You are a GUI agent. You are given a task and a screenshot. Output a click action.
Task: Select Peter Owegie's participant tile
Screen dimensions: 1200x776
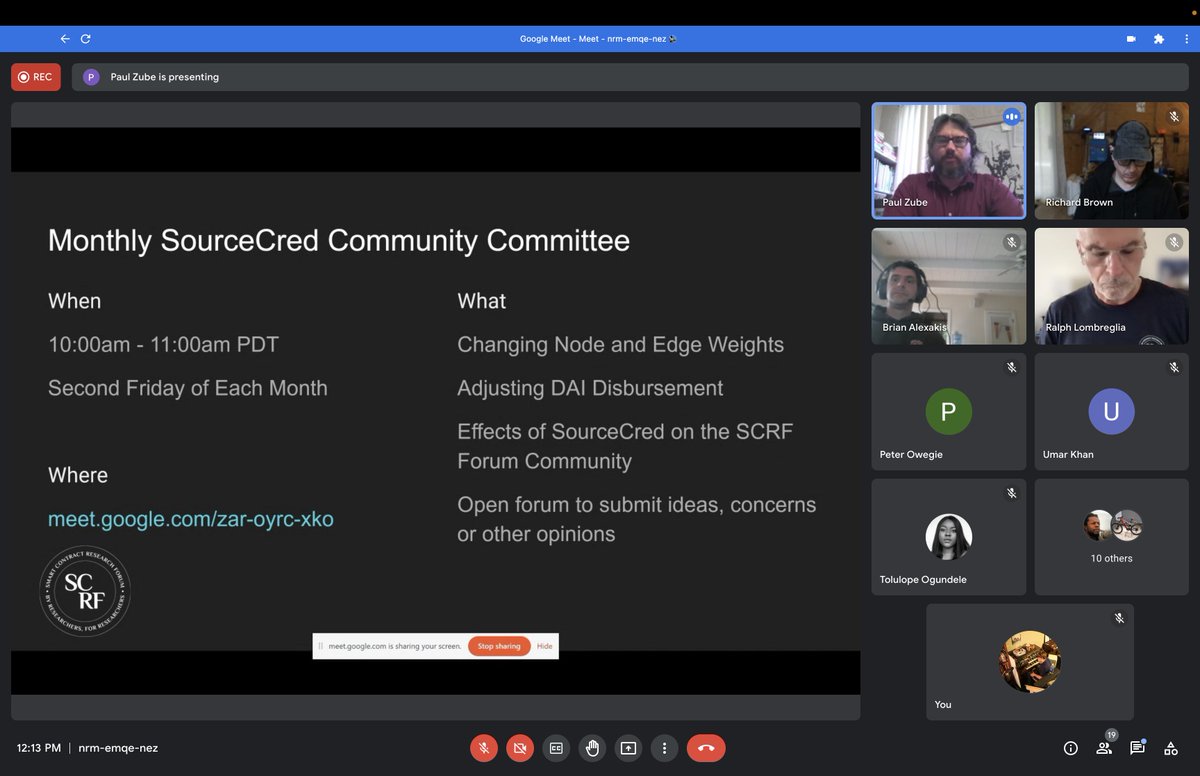948,411
